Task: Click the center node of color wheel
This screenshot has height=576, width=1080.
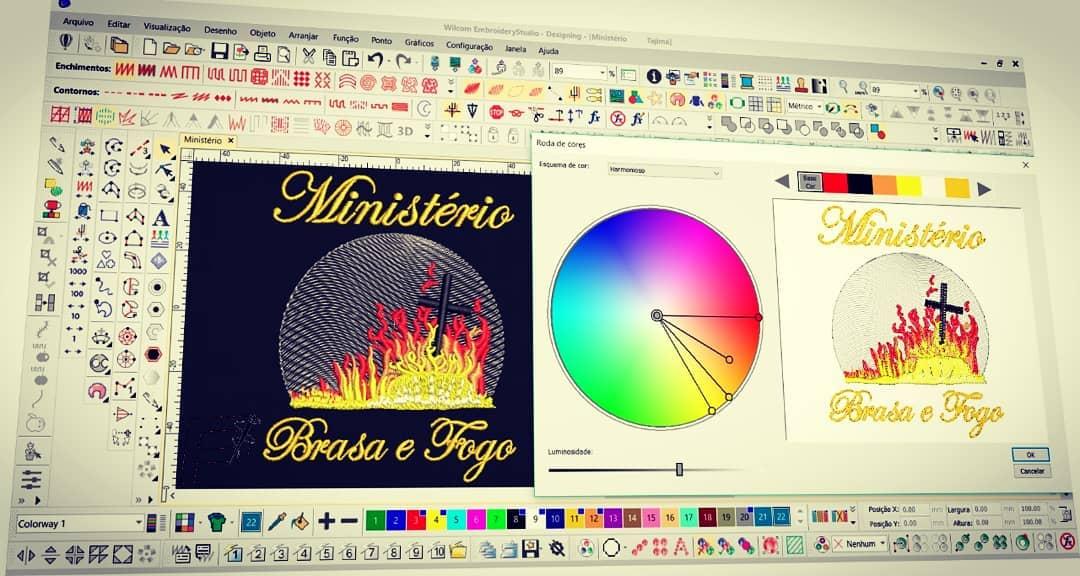Action: click(657, 315)
